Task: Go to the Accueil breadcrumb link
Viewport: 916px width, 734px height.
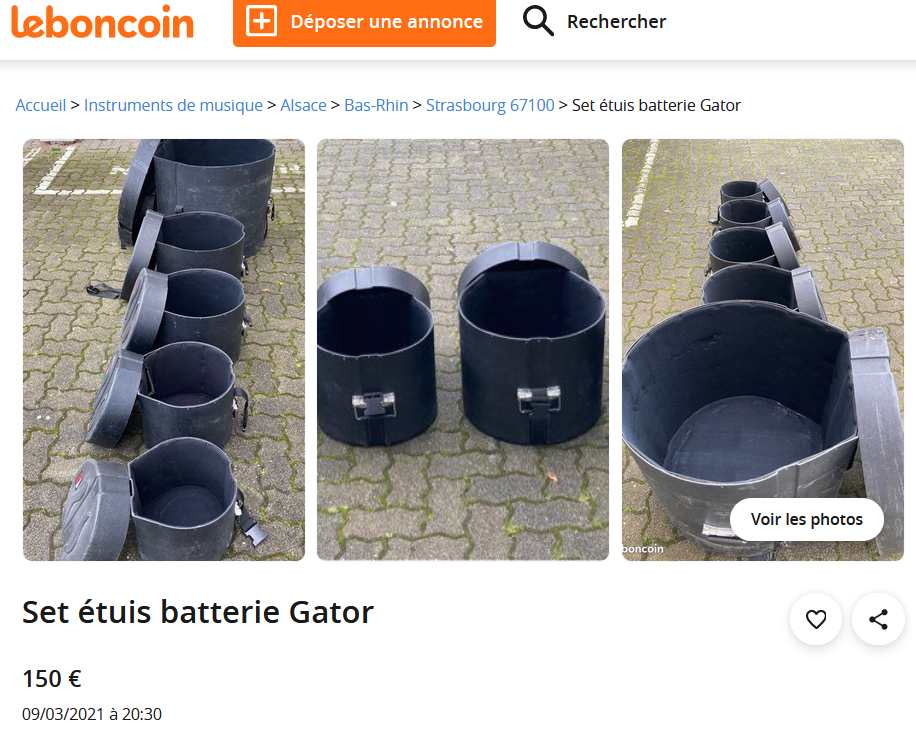Action: pyautogui.click(x=41, y=105)
